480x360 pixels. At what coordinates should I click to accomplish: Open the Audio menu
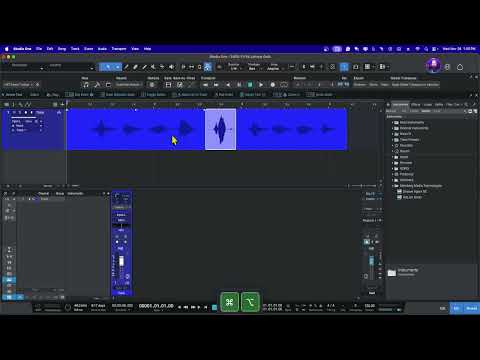(102, 49)
